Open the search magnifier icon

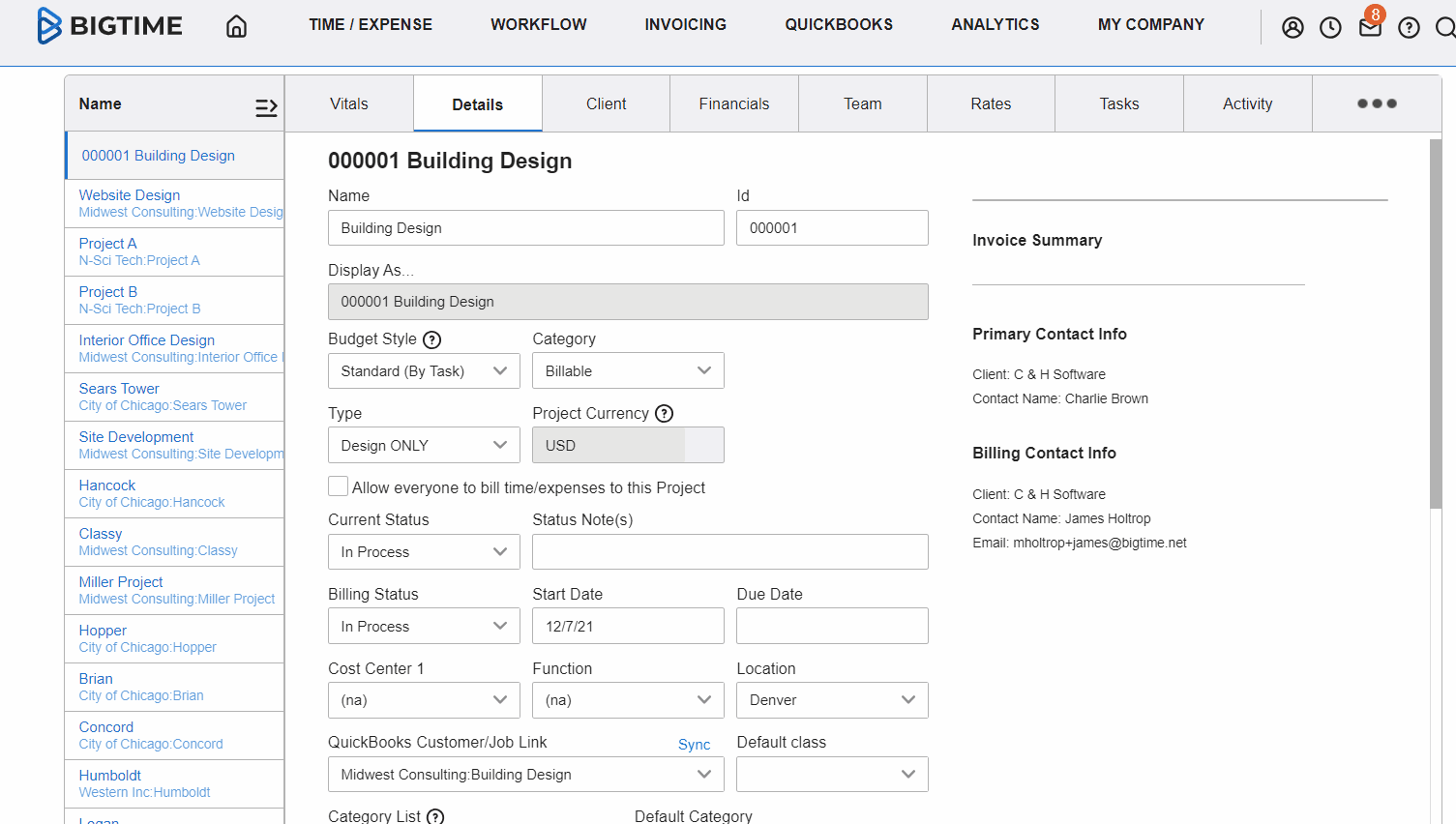[1445, 27]
